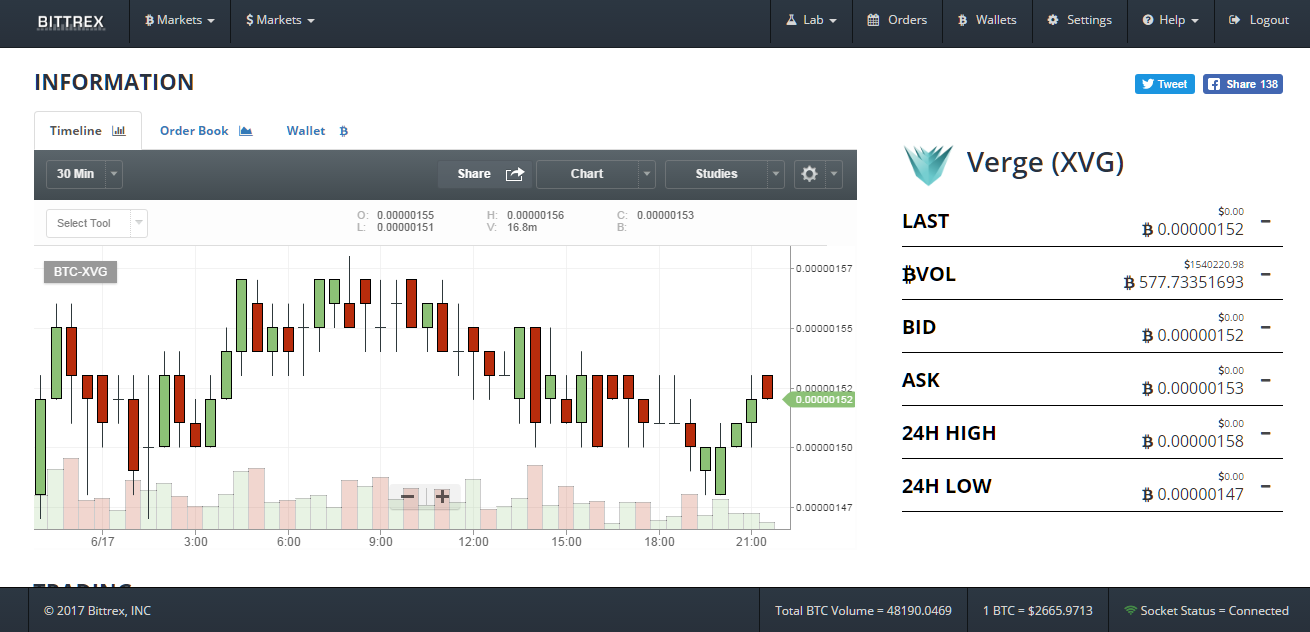This screenshot has width=1310, height=632.
Task: Click the 30 Min interval button
Action: click(75, 174)
